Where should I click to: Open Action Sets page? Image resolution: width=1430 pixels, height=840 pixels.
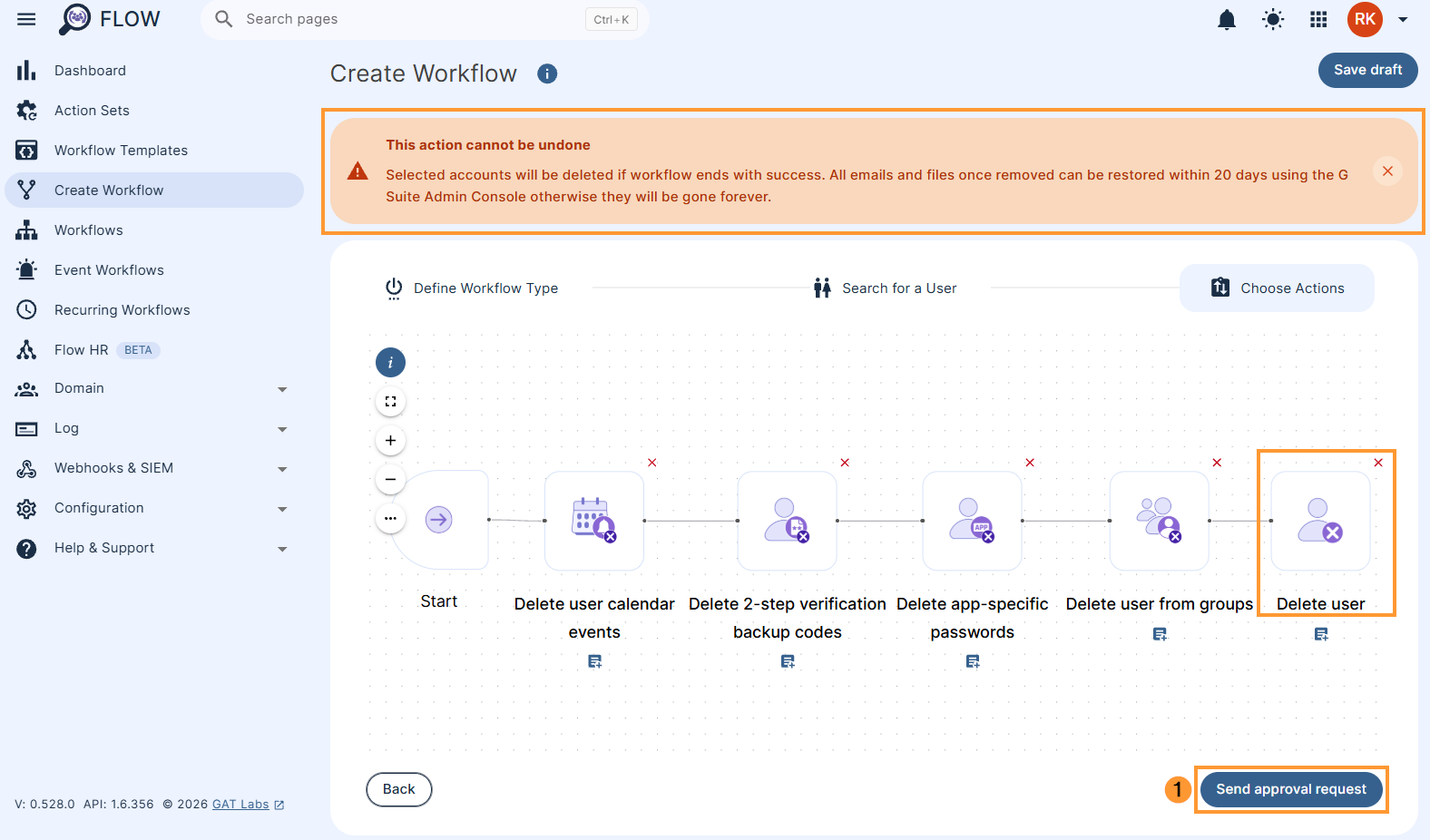(x=154, y=111)
